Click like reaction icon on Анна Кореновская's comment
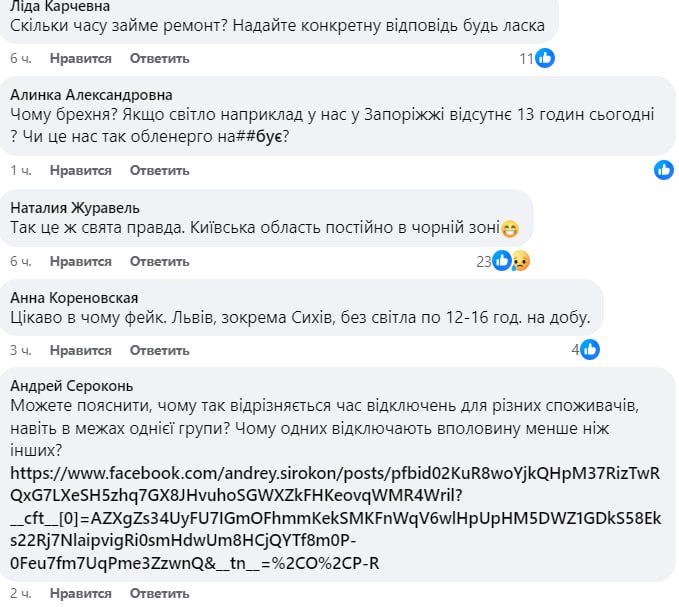The height and width of the screenshot is (607, 679). (590, 349)
